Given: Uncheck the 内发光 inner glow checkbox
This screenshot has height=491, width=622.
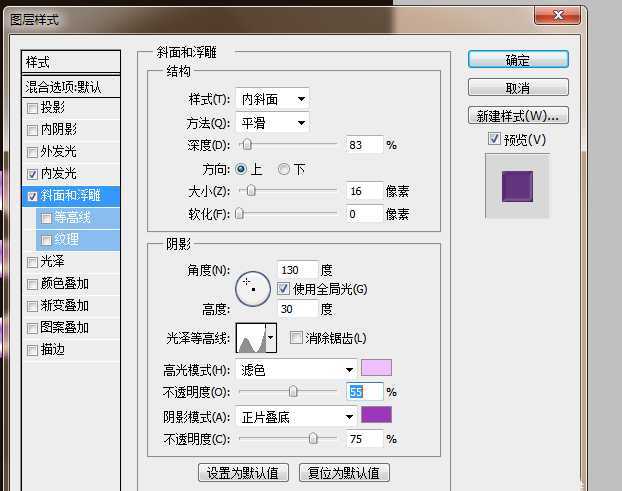Looking at the screenshot, I should (x=32, y=174).
